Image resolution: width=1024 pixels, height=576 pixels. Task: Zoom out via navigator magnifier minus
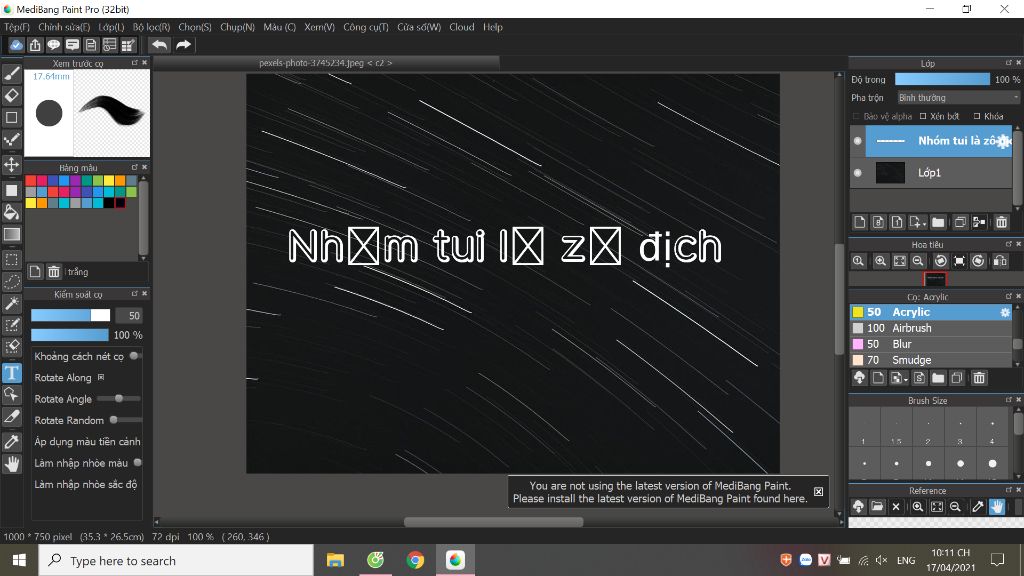pyautogui.click(x=918, y=261)
